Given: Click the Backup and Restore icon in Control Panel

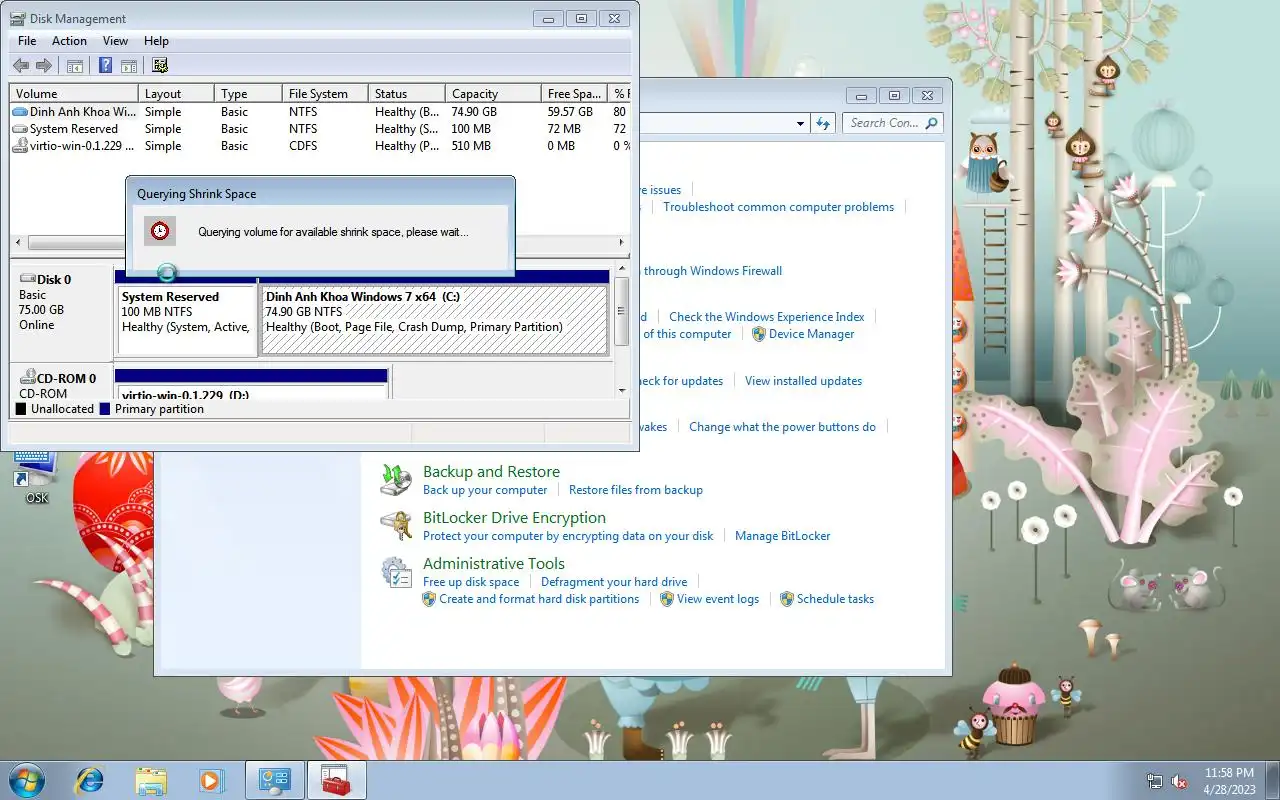Looking at the screenshot, I should (x=396, y=480).
